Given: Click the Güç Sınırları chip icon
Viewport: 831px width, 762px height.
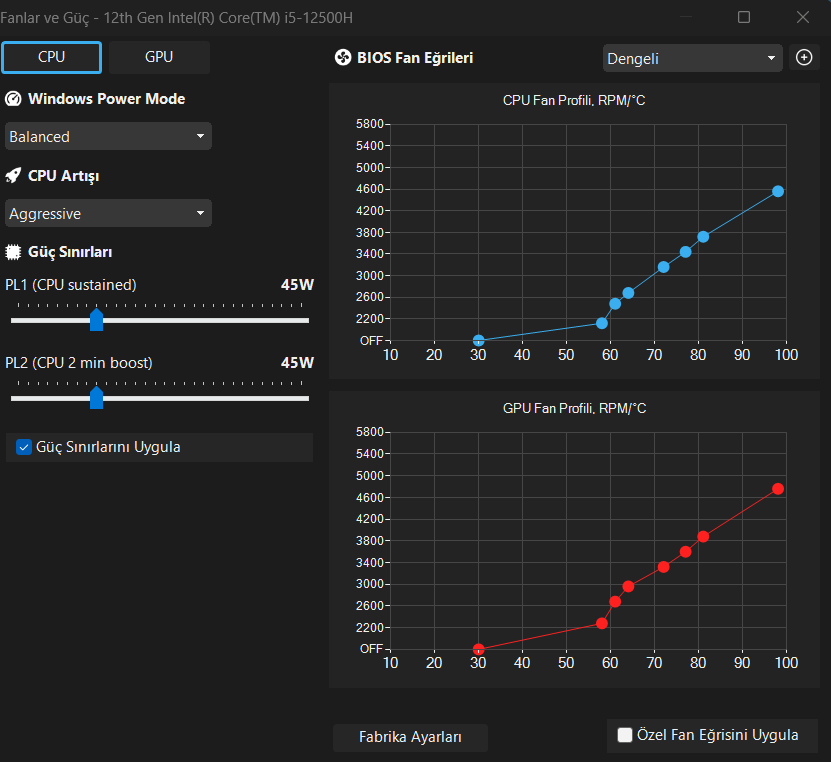Looking at the screenshot, I should (13, 252).
